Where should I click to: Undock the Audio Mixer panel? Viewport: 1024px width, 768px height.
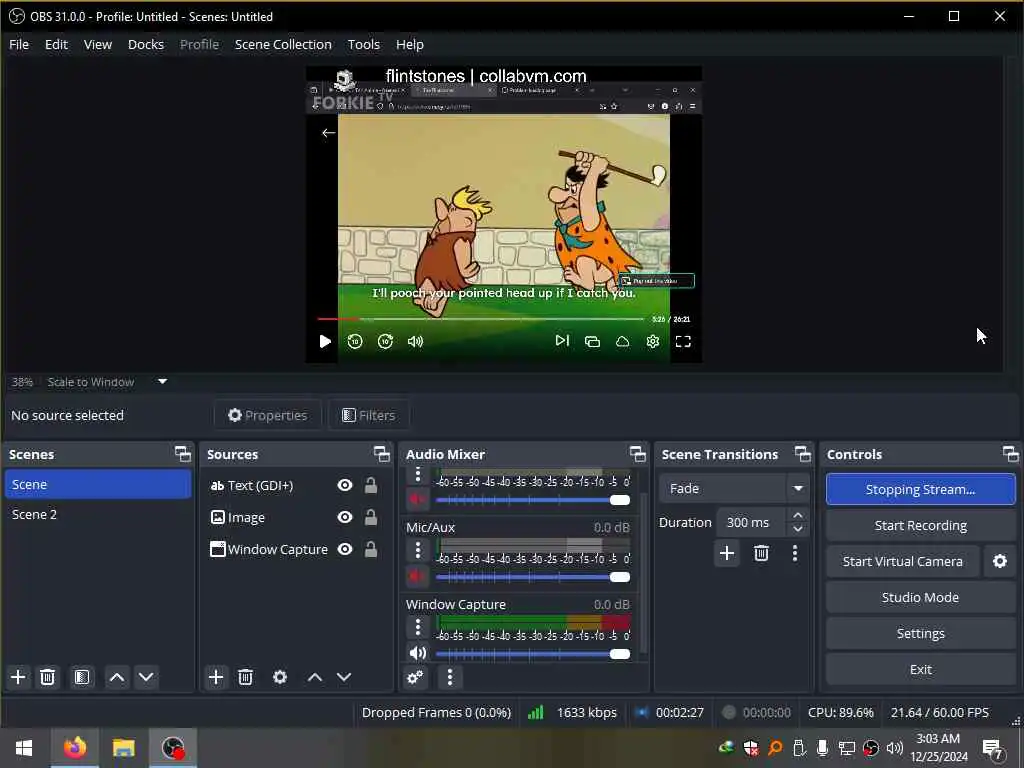click(x=638, y=454)
